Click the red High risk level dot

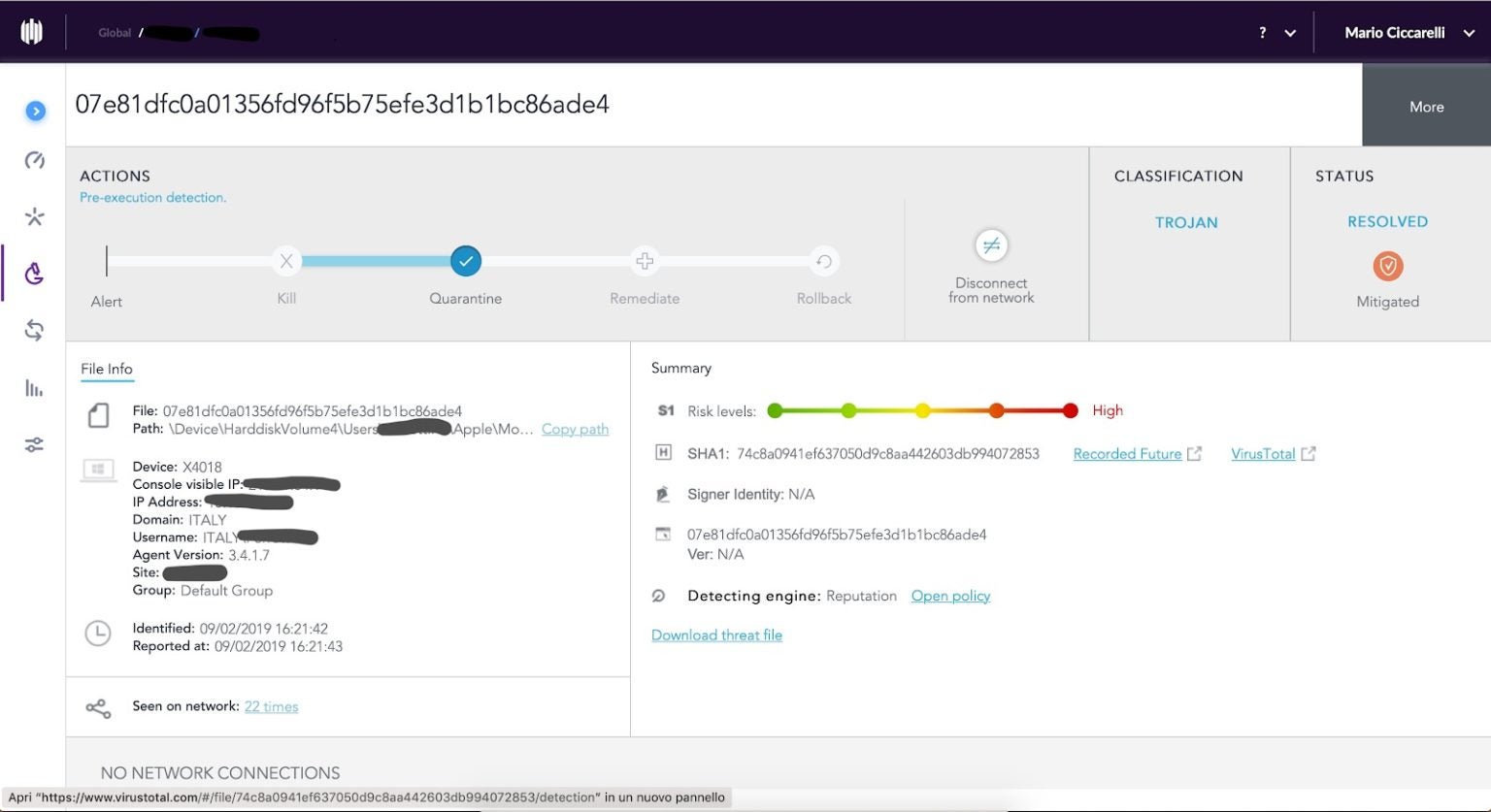point(1070,410)
